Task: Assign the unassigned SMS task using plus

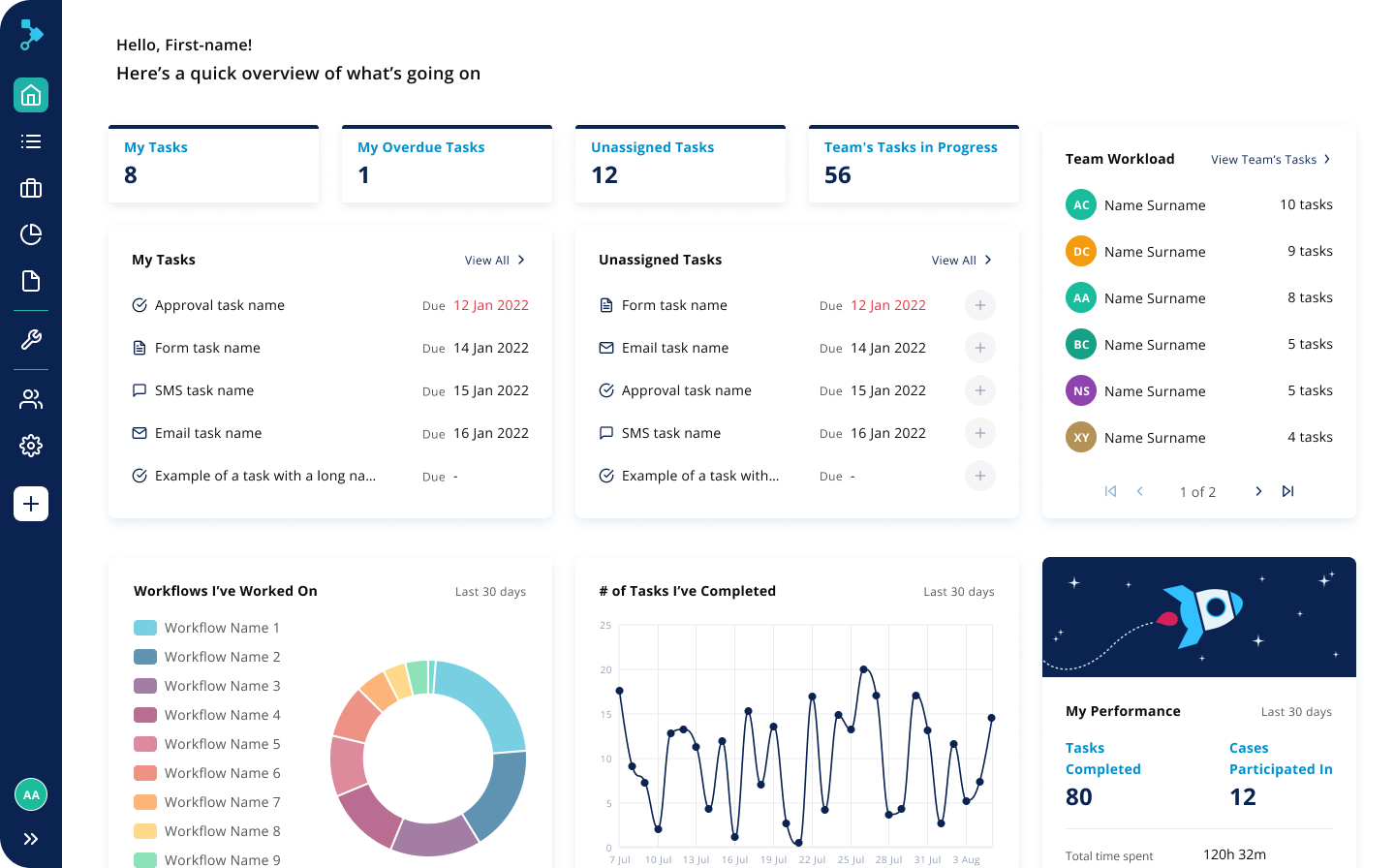Action: [x=979, y=433]
